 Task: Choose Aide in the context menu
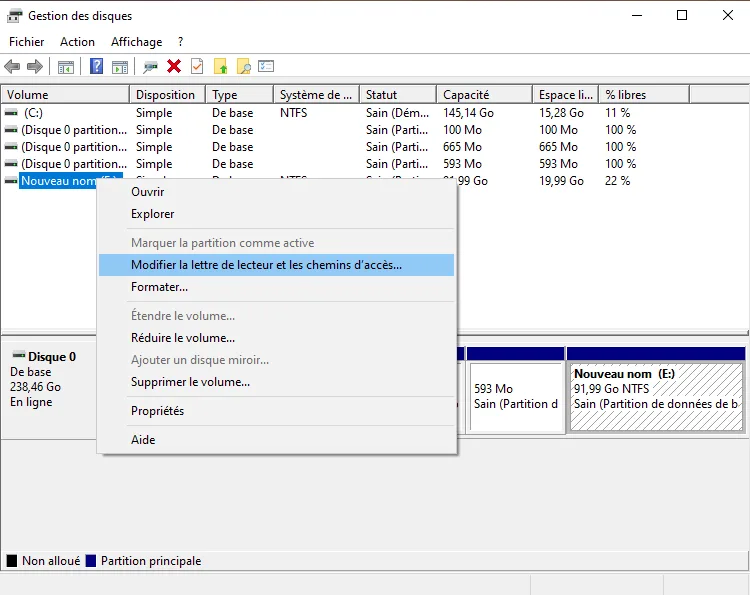276,440
